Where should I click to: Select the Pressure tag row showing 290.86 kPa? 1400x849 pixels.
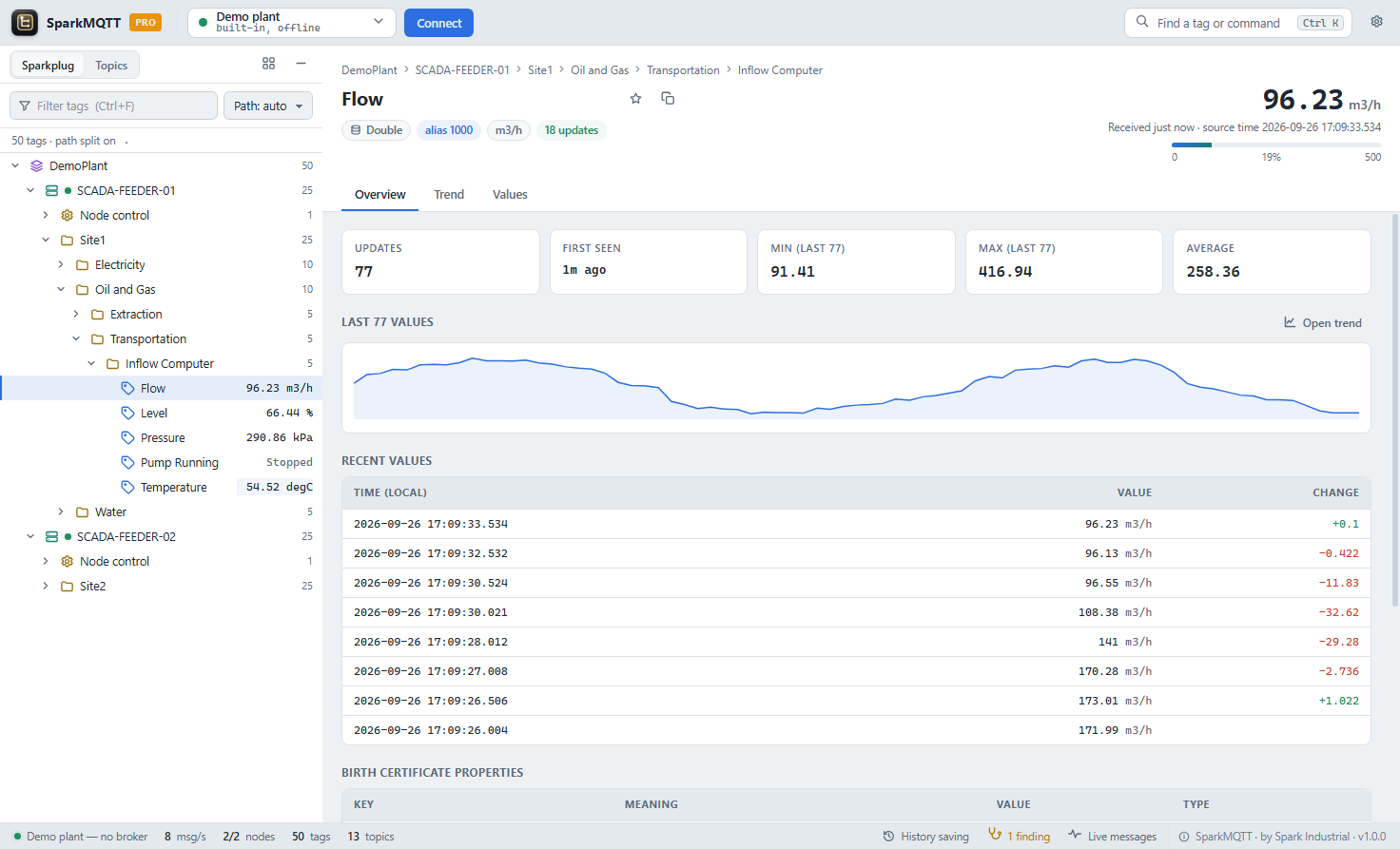pos(162,437)
